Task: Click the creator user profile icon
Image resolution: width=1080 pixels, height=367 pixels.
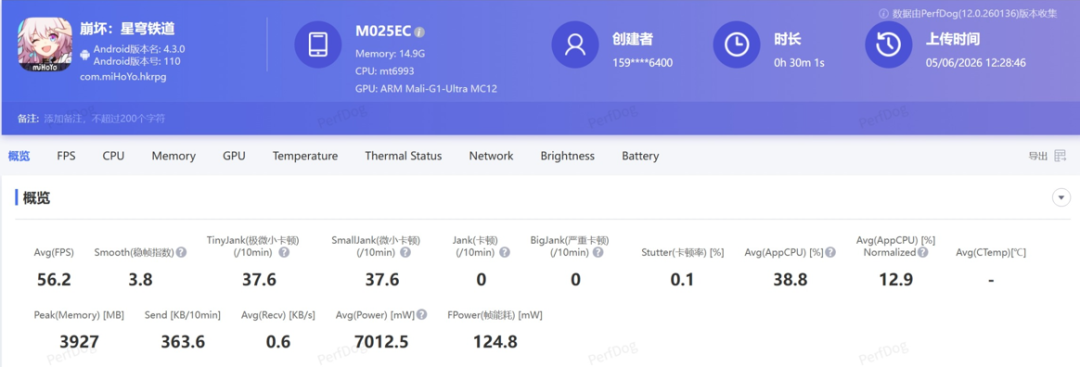Action: click(x=575, y=45)
